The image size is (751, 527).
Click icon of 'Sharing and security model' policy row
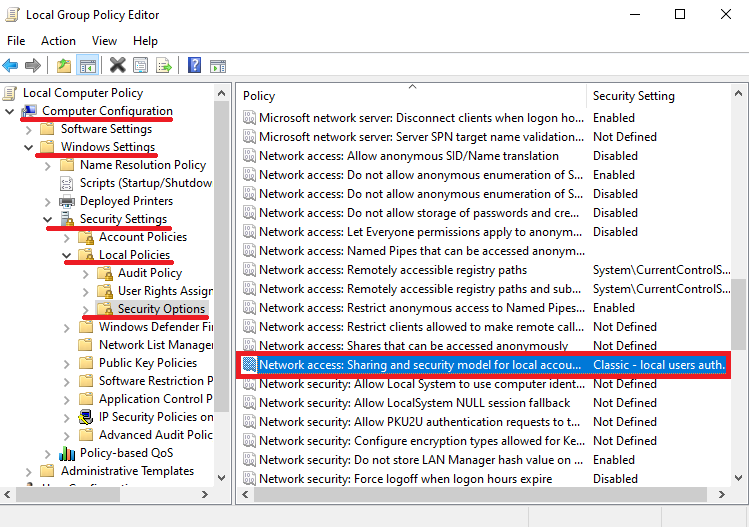pos(249,365)
